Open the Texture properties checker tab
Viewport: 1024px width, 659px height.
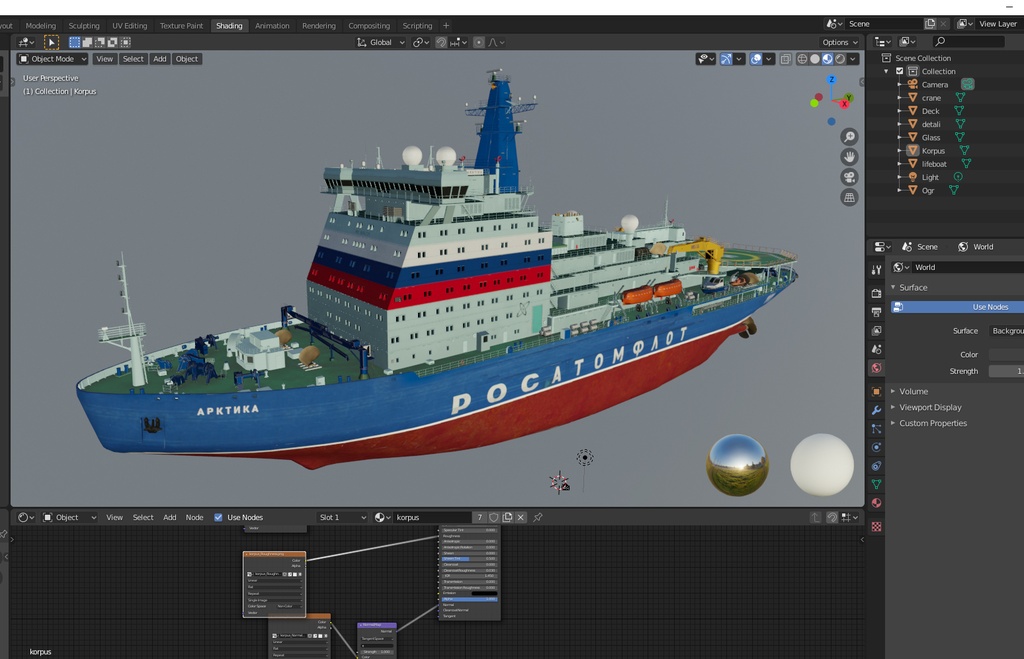[876, 526]
